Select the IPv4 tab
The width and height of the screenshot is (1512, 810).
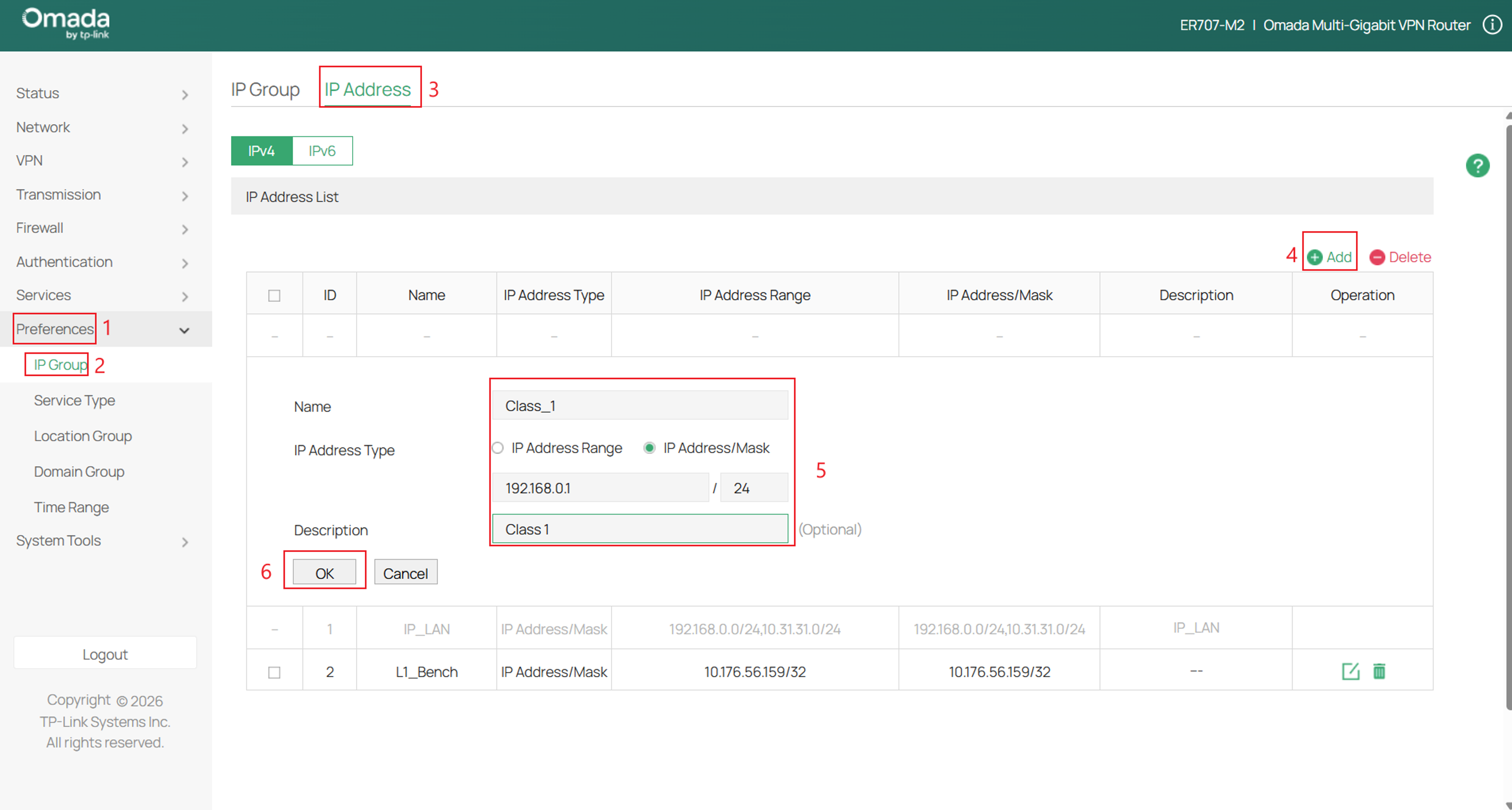pyautogui.click(x=261, y=151)
